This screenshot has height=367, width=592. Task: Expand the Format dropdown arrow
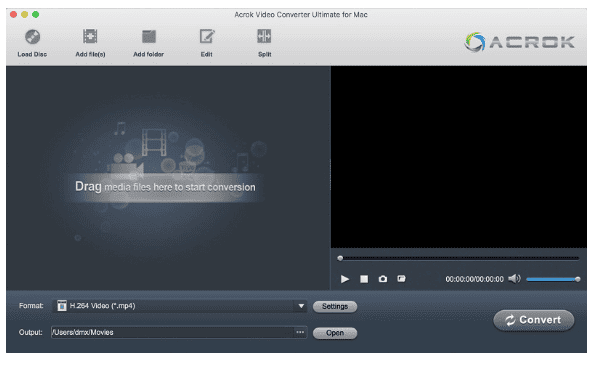[301, 306]
